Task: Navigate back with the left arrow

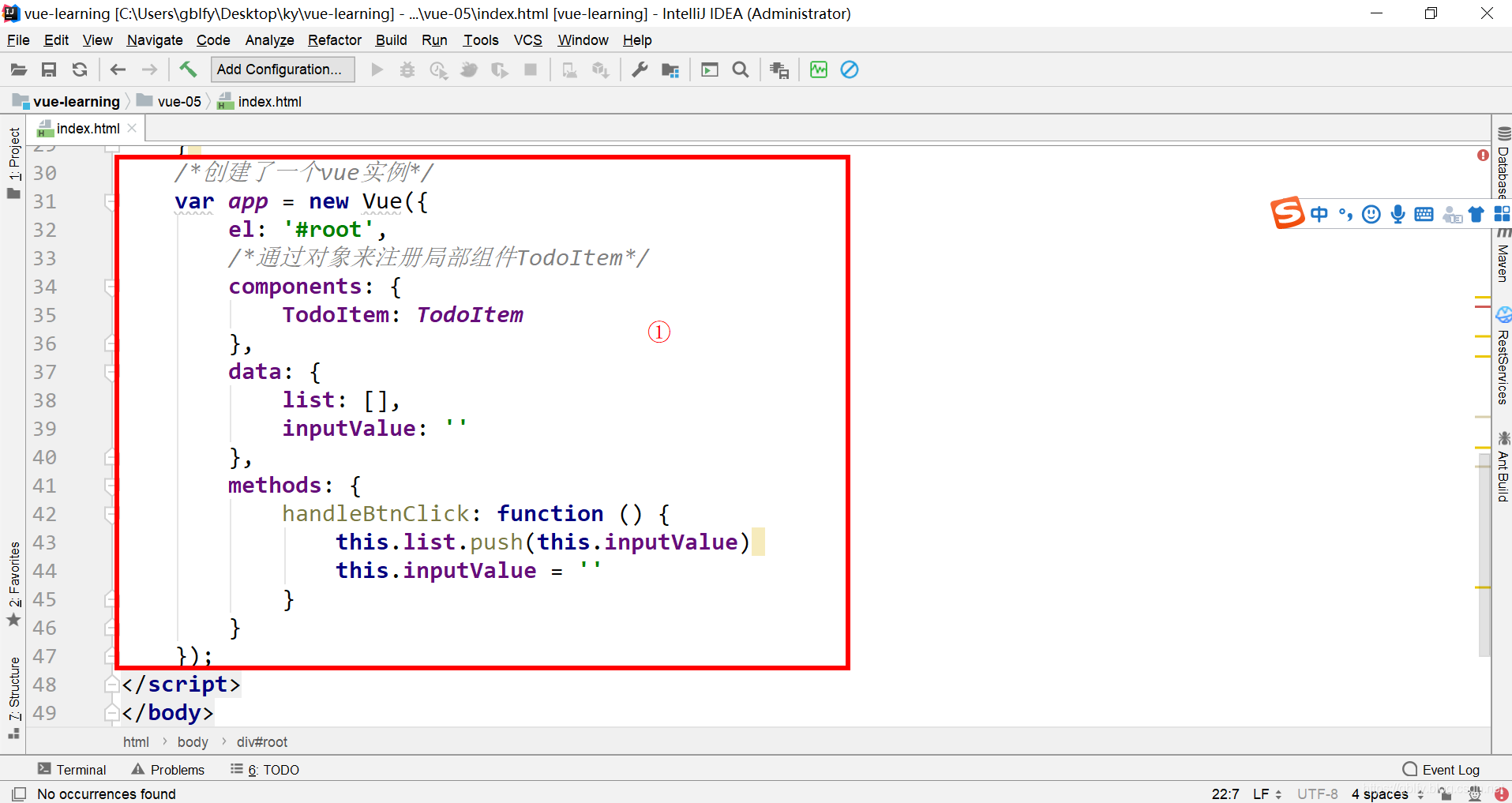Action: [118, 70]
